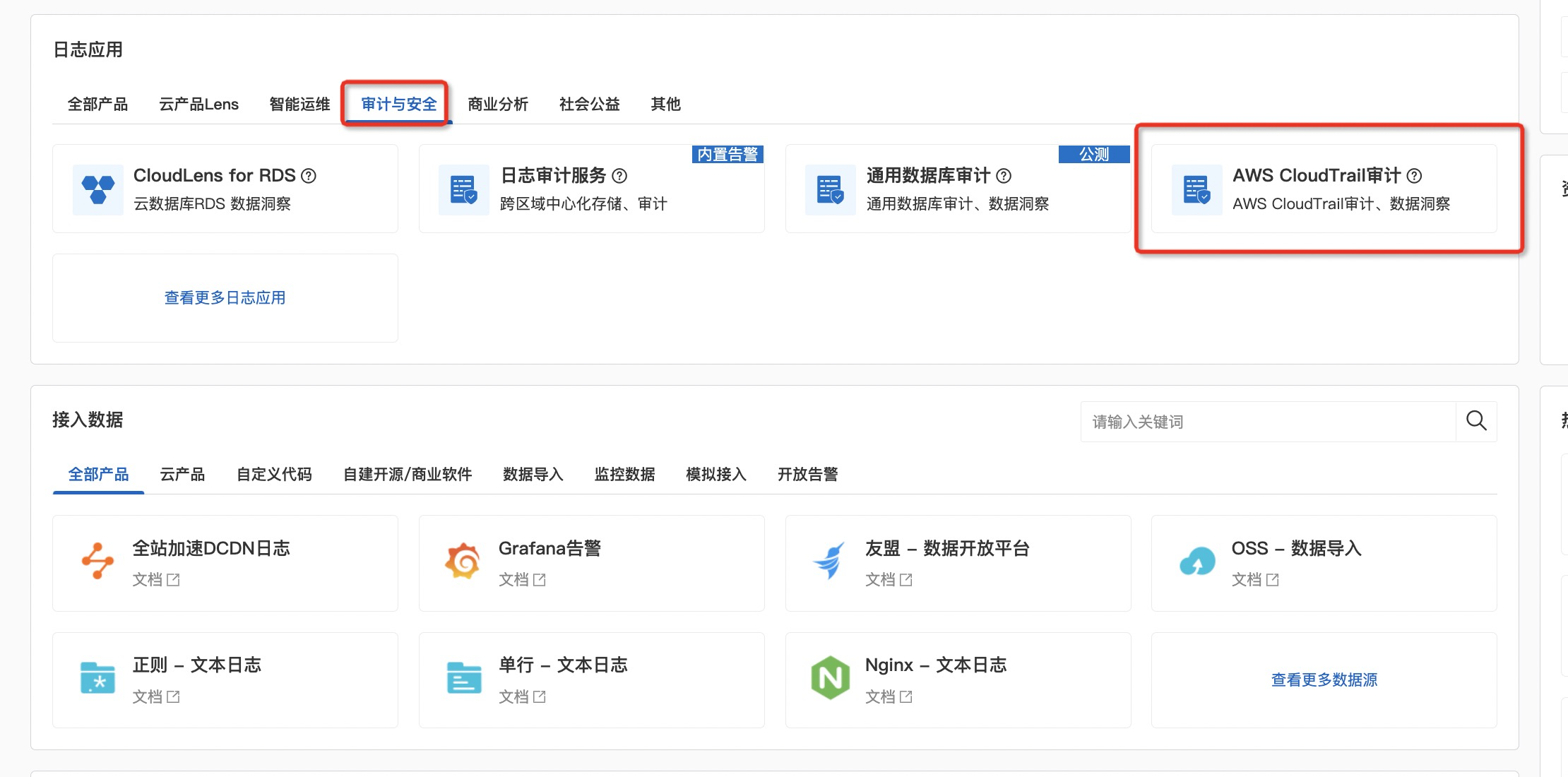Open external link icon under OSS 数据导入
The width and height of the screenshot is (1568, 777).
coord(1273,580)
